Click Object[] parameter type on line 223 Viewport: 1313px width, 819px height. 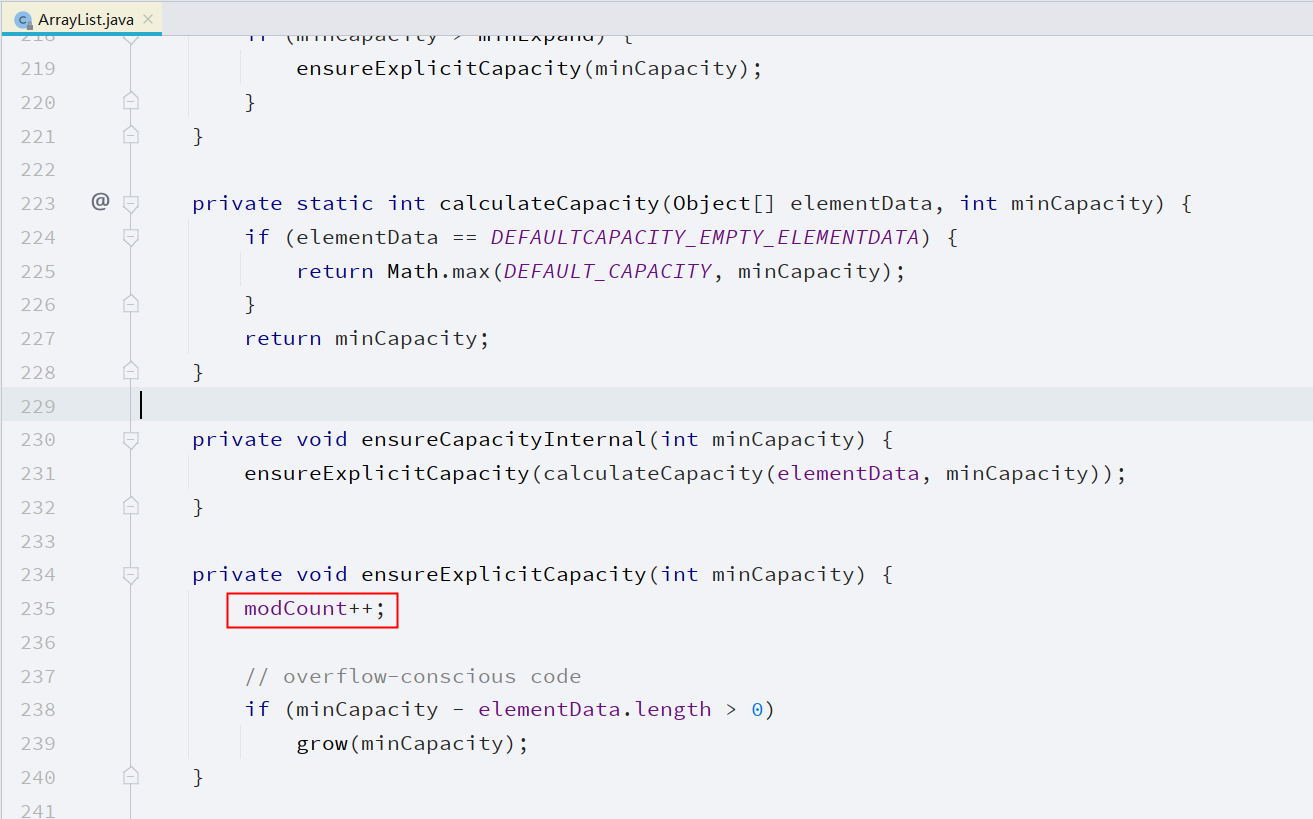725,203
